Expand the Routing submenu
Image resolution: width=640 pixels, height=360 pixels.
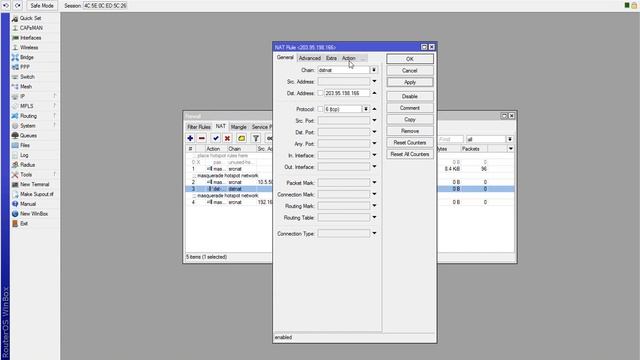click(x=28, y=116)
